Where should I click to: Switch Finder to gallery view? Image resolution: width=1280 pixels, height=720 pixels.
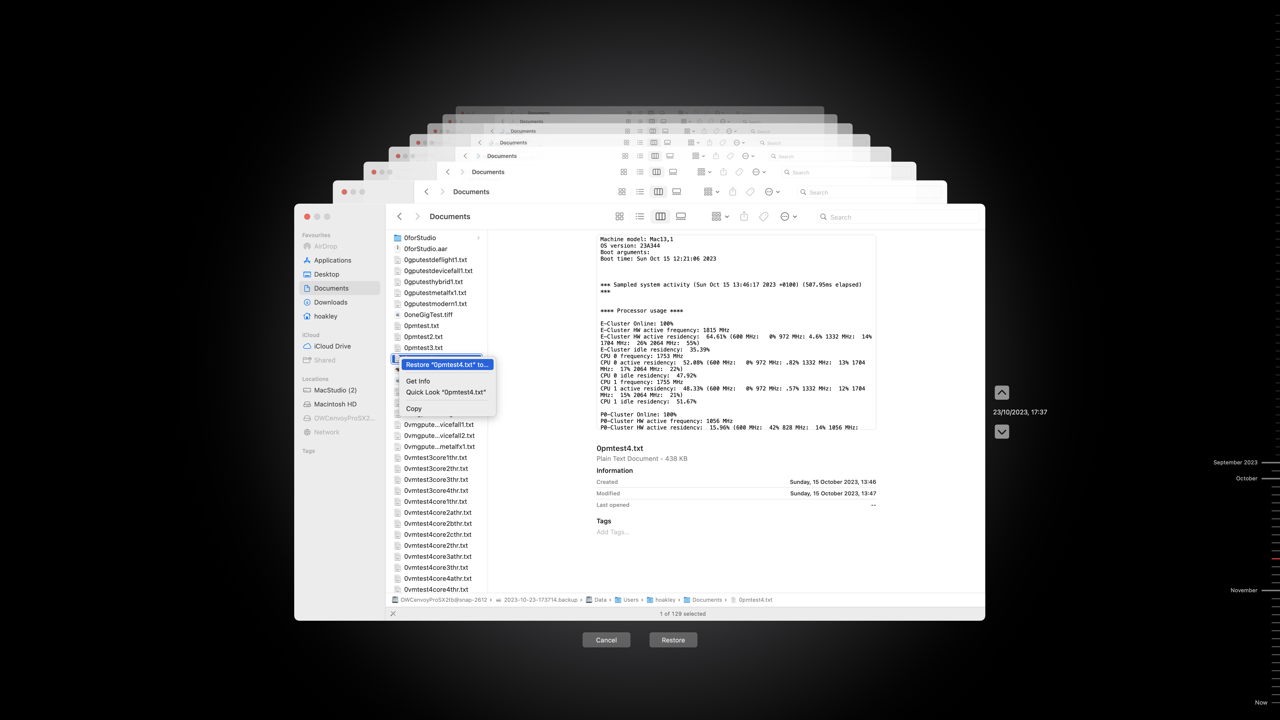pyautogui.click(x=681, y=217)
